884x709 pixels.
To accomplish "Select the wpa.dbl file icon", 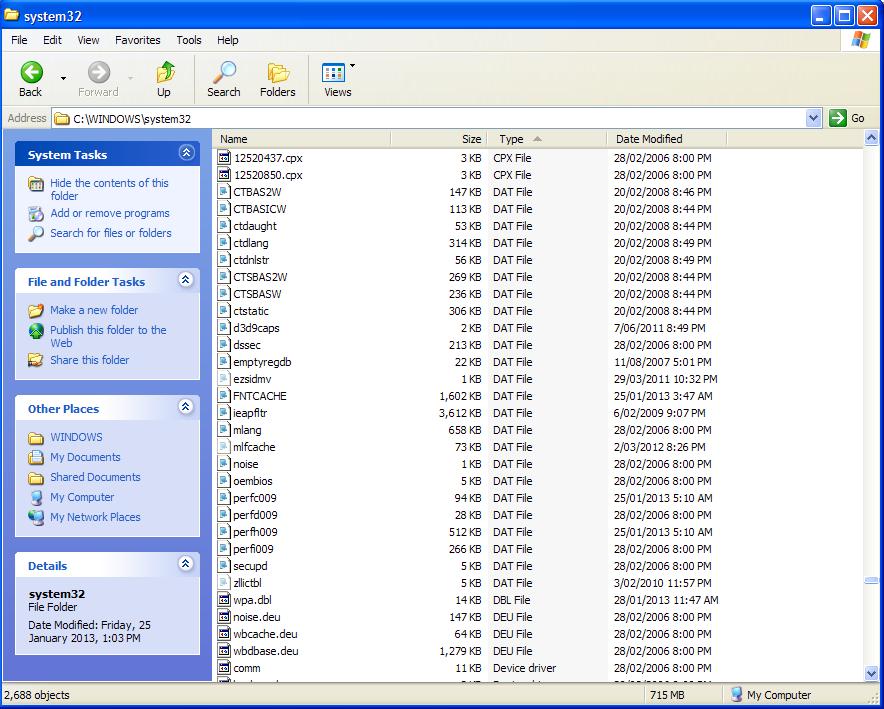I will click(x=224, y=600).
